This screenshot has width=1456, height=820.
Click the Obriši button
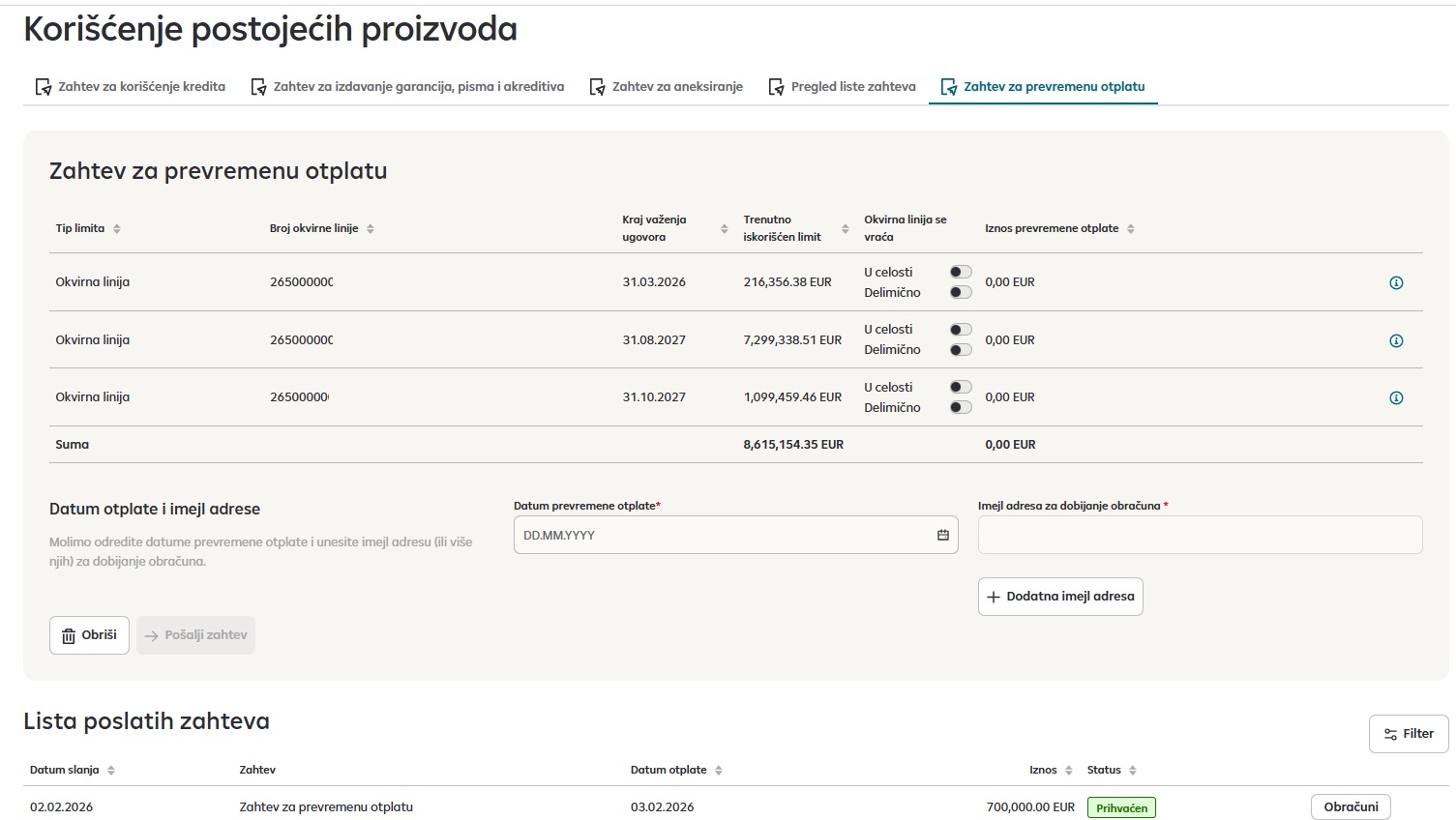pyautogui.click(x=89, y=635)
